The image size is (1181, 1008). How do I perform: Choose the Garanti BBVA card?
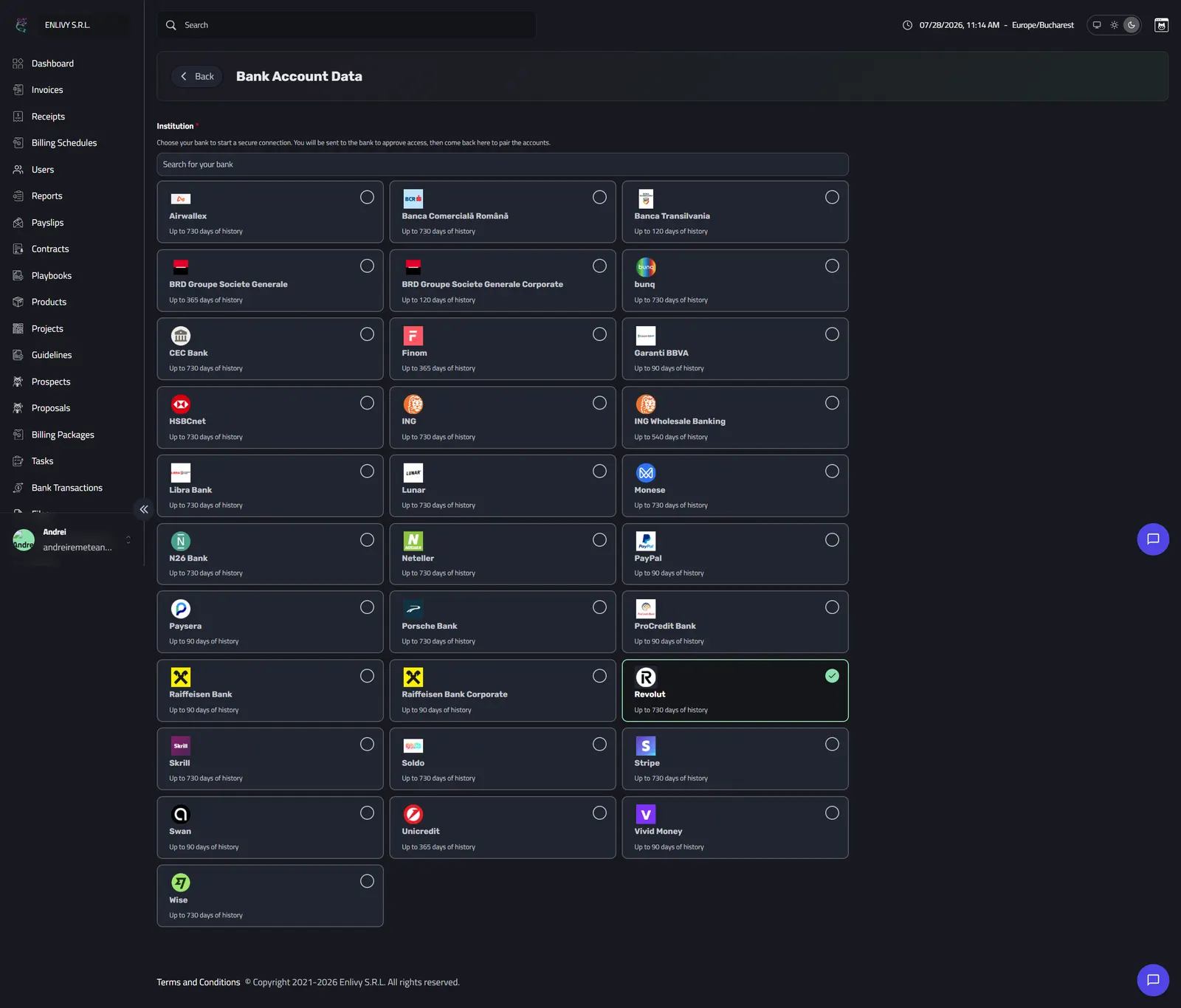click(735, 349)
